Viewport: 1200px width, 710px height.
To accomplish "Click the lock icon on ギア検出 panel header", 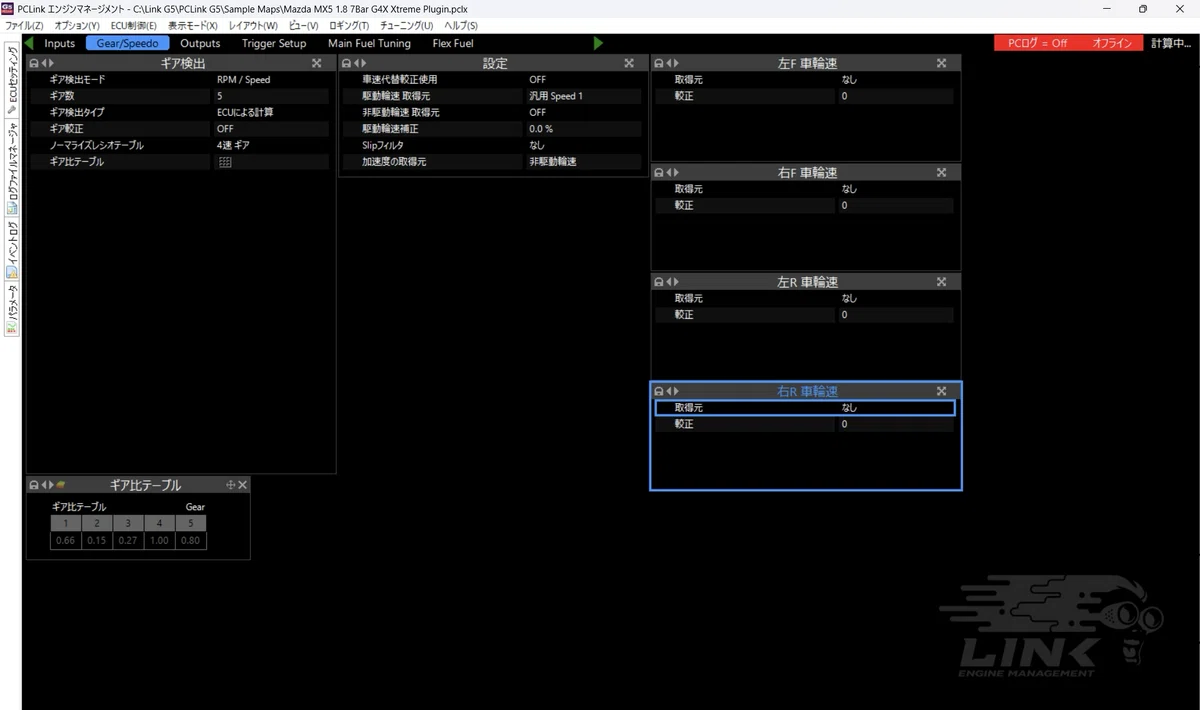I will 34,63.
